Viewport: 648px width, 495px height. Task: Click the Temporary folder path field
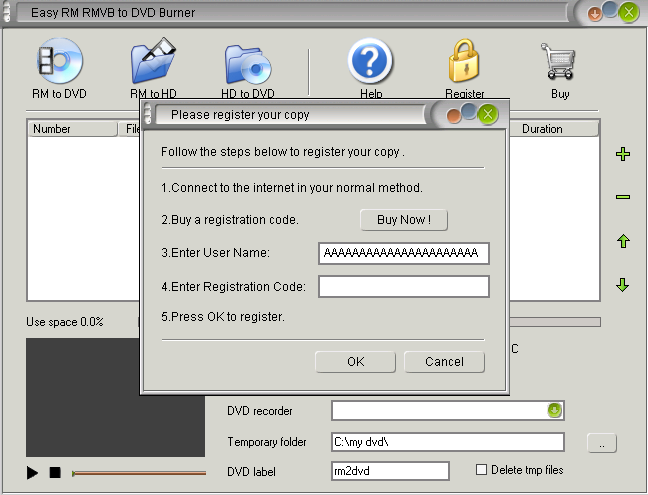point(448,442)
